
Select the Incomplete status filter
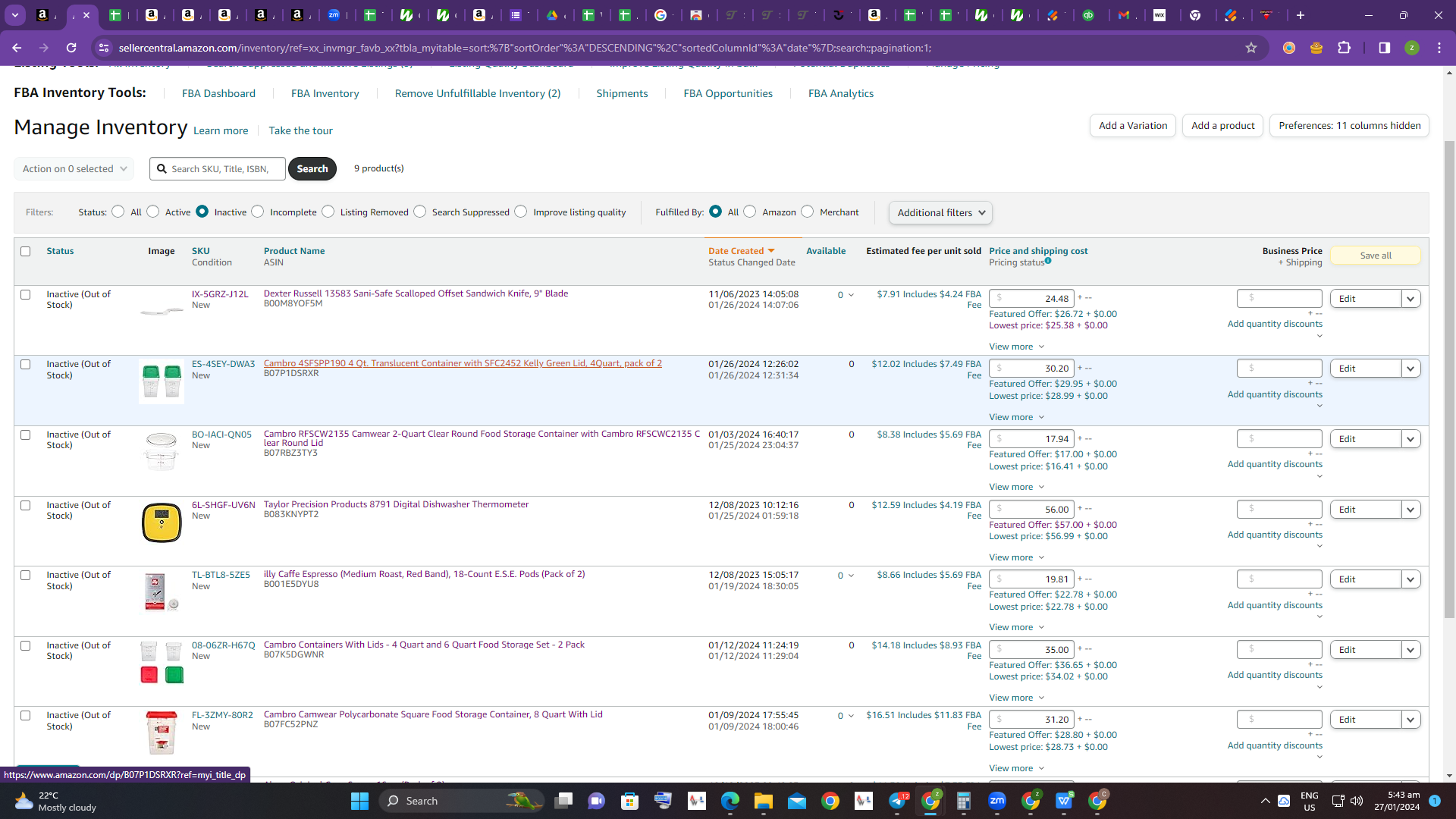tap(258, 212)
